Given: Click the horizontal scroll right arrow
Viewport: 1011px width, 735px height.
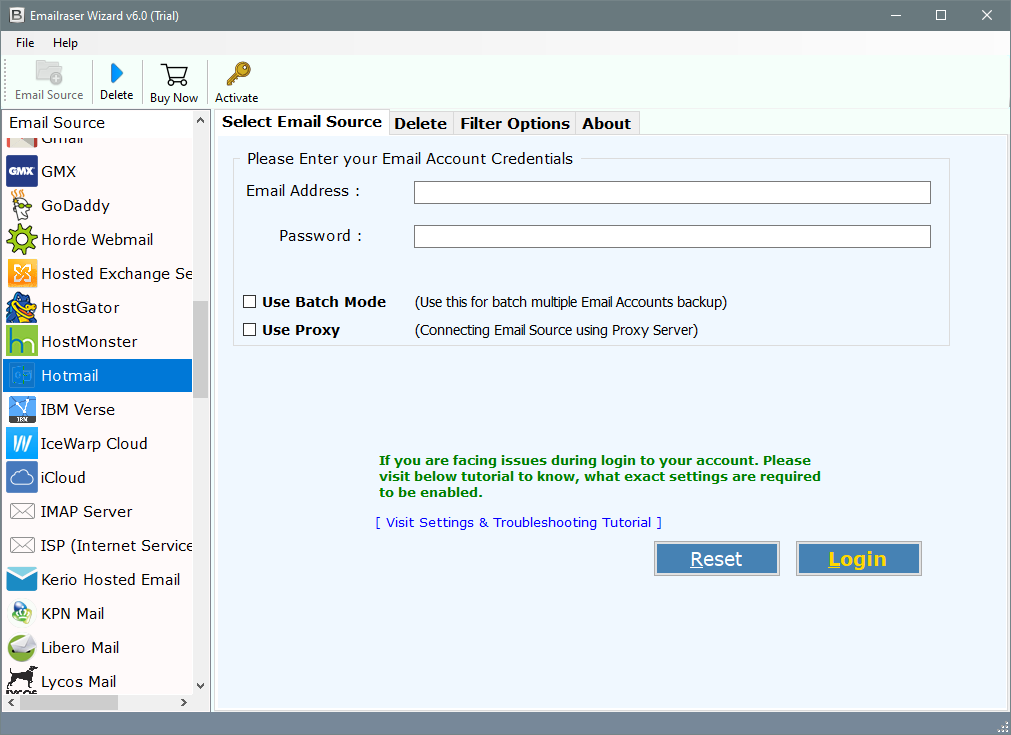Looking at the screenshot, I should click(x=184, y=702).
